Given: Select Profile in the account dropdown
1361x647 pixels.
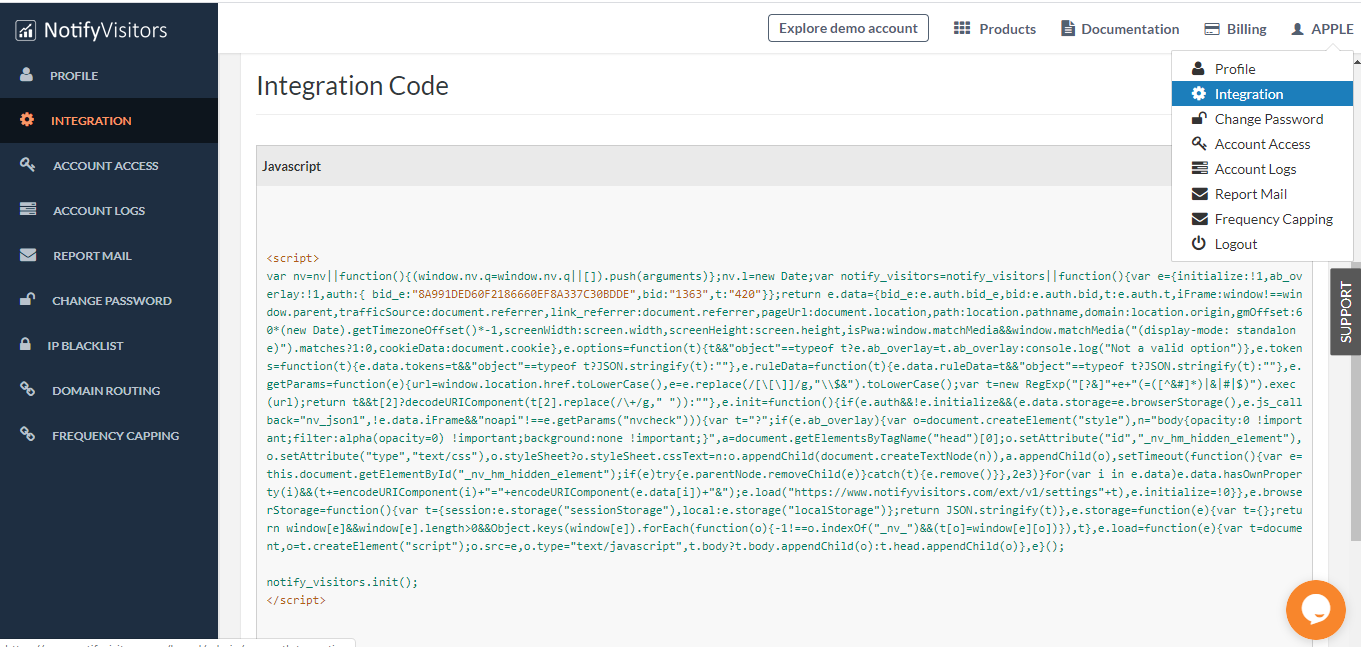Looking at the screenshot, I should 1262,68.
